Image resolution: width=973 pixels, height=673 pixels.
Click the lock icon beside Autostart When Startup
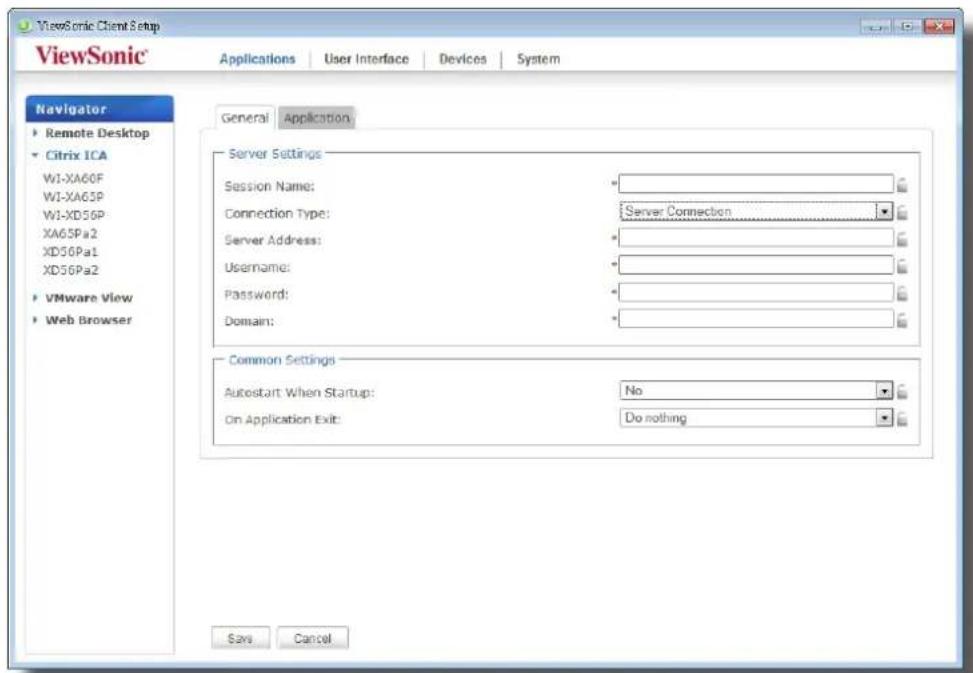(902, 392)
